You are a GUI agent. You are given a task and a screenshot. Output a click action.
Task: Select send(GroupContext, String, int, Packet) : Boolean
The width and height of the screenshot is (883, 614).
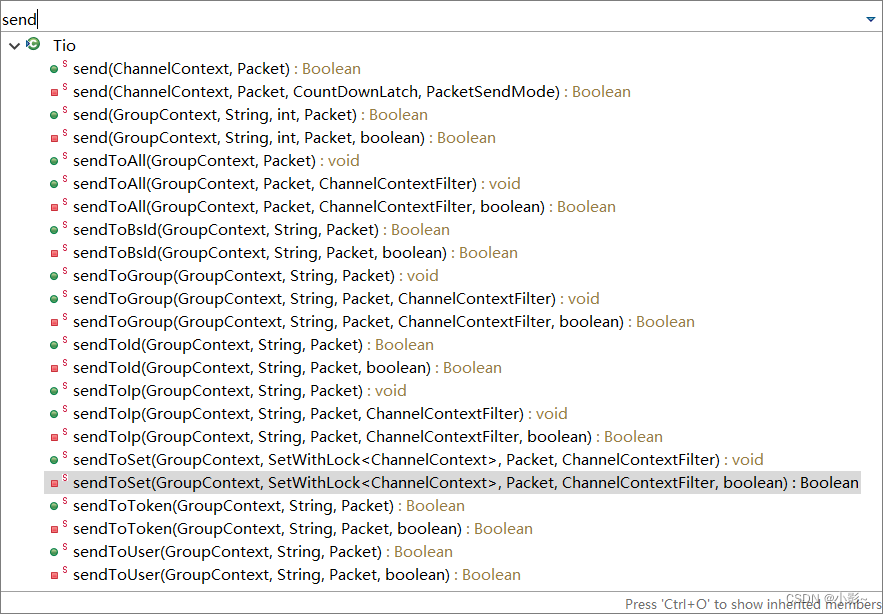click(250, 115)
